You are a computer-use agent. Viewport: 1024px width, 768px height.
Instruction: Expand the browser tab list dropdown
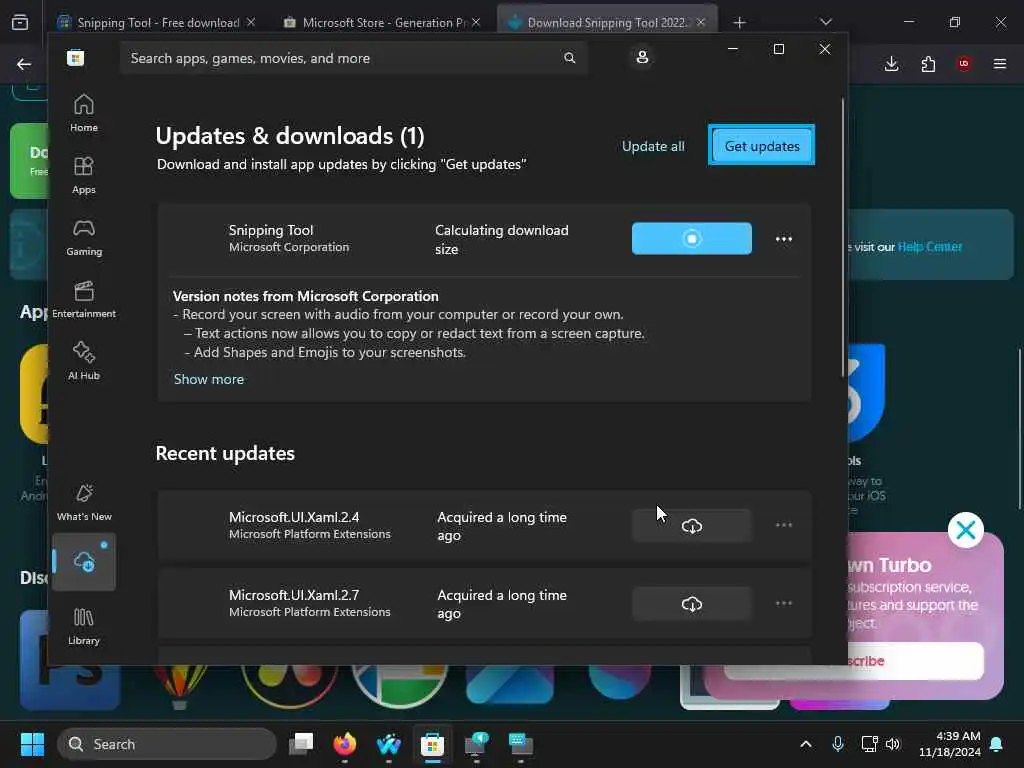825,22
